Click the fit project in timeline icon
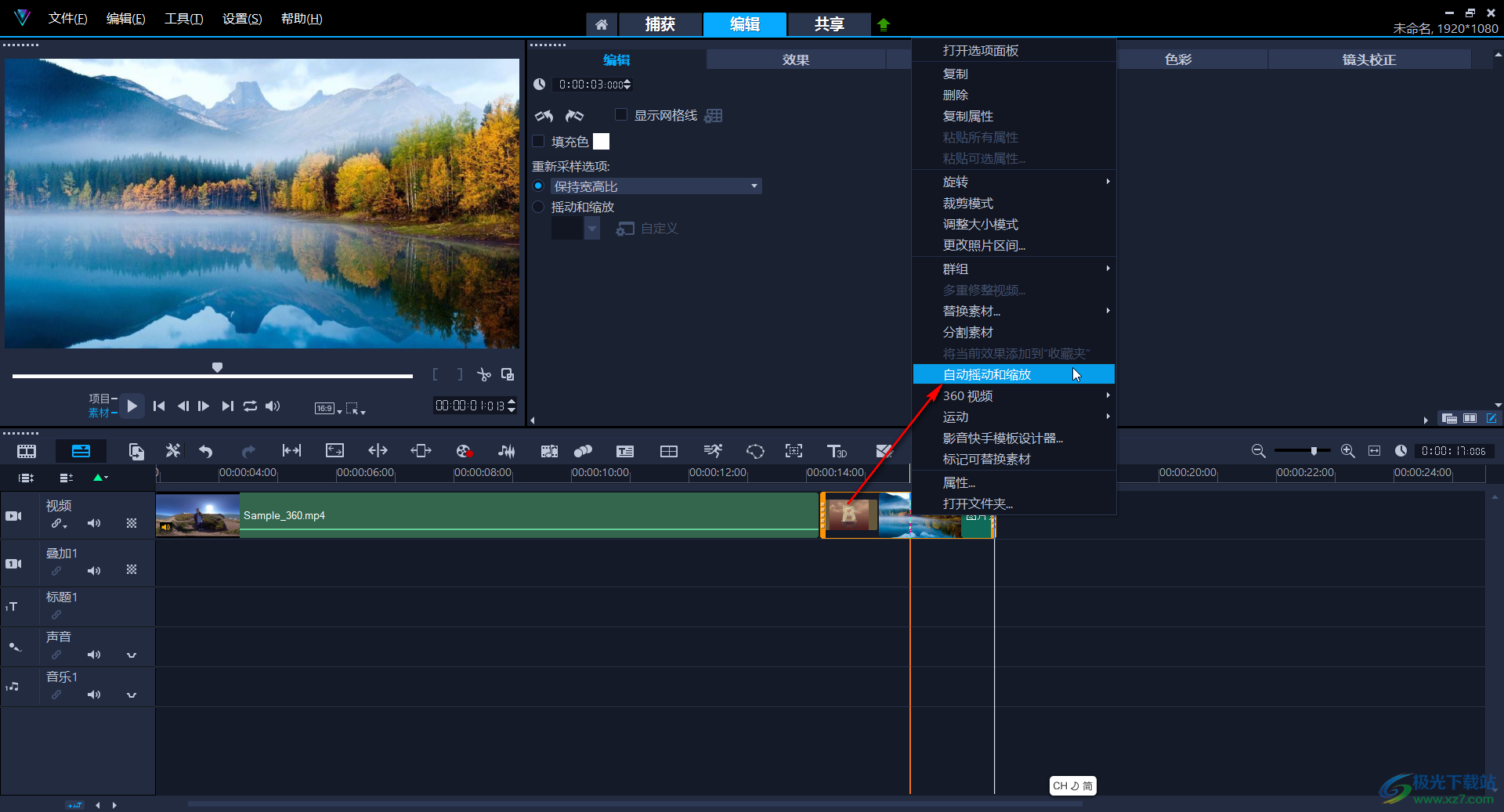1504x812 pixels. point(1374,451)
